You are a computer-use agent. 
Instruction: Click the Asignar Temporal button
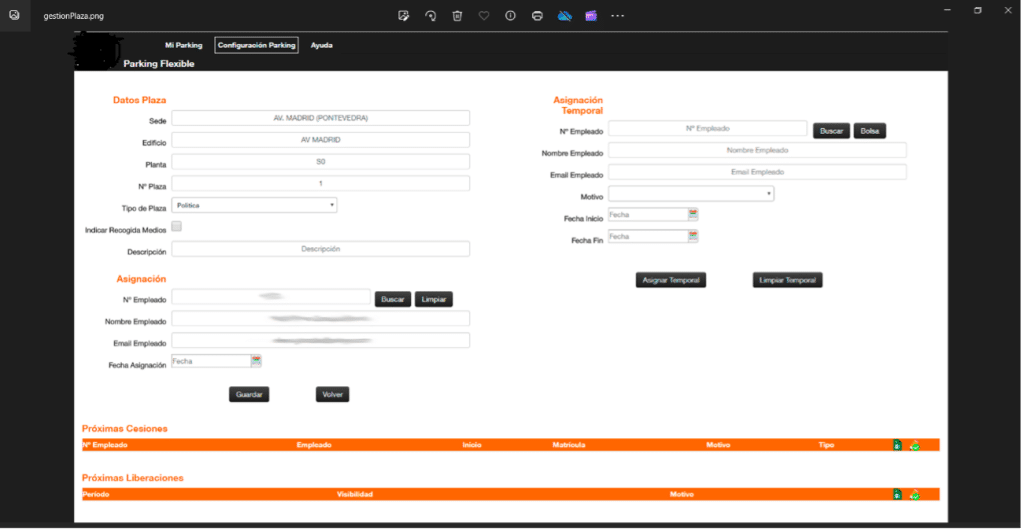(670, 280)
